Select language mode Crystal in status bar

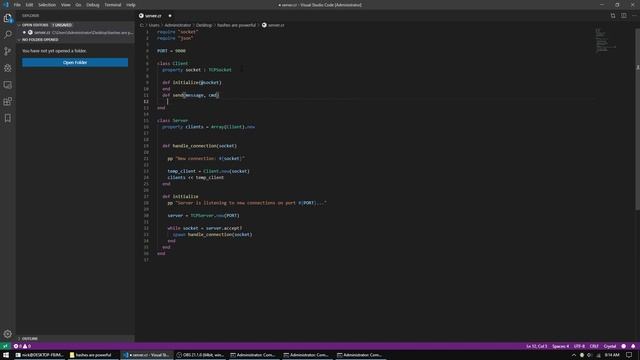(610, 346)
